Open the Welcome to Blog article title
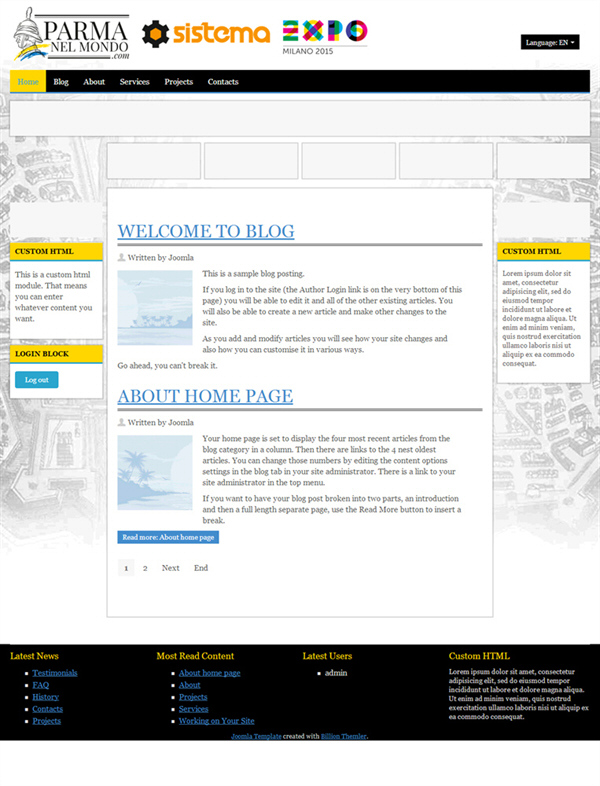600x786 pixels. tap(206, 232)
